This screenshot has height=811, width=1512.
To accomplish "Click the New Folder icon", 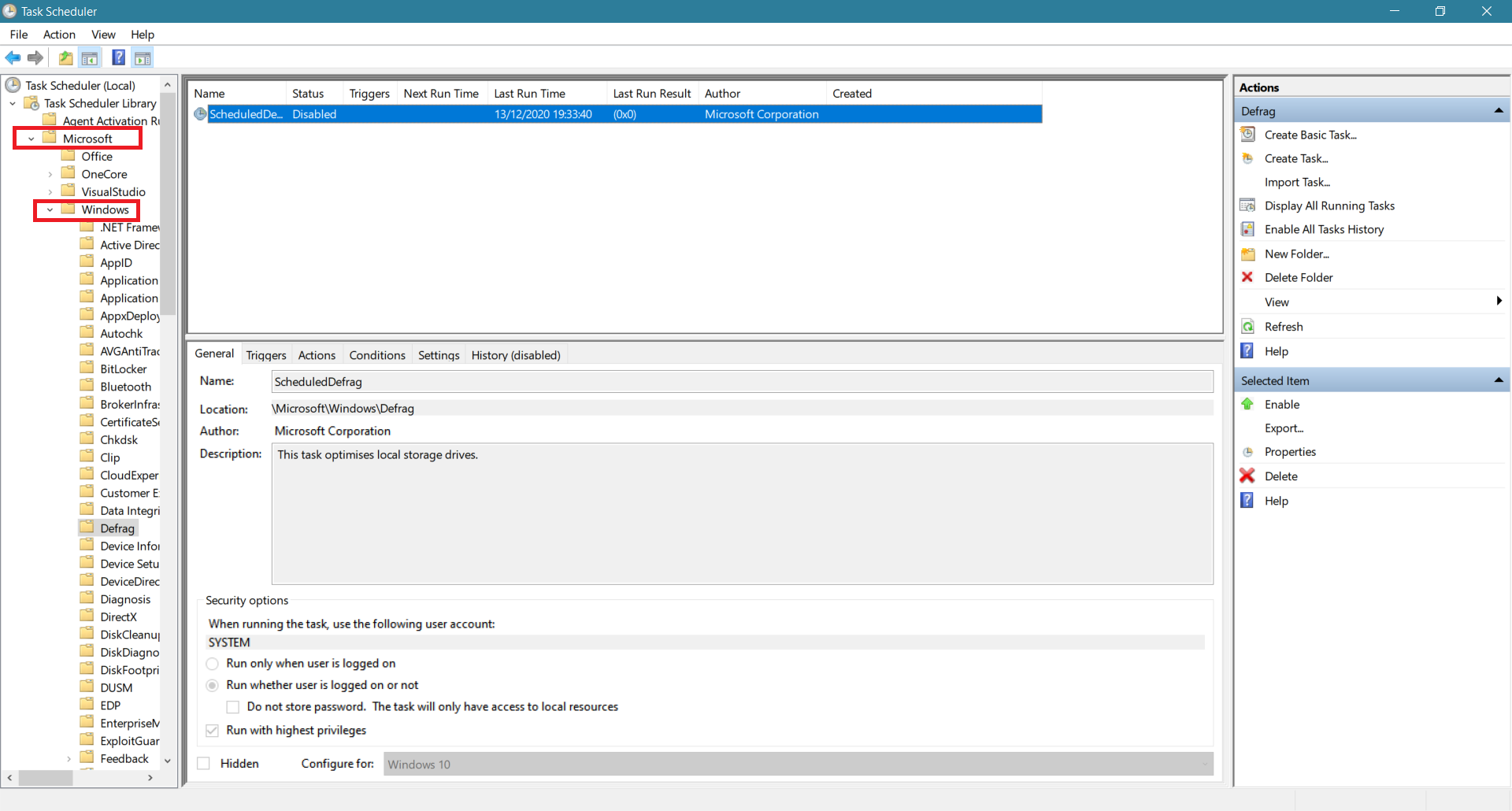I will click(1248, 254).
